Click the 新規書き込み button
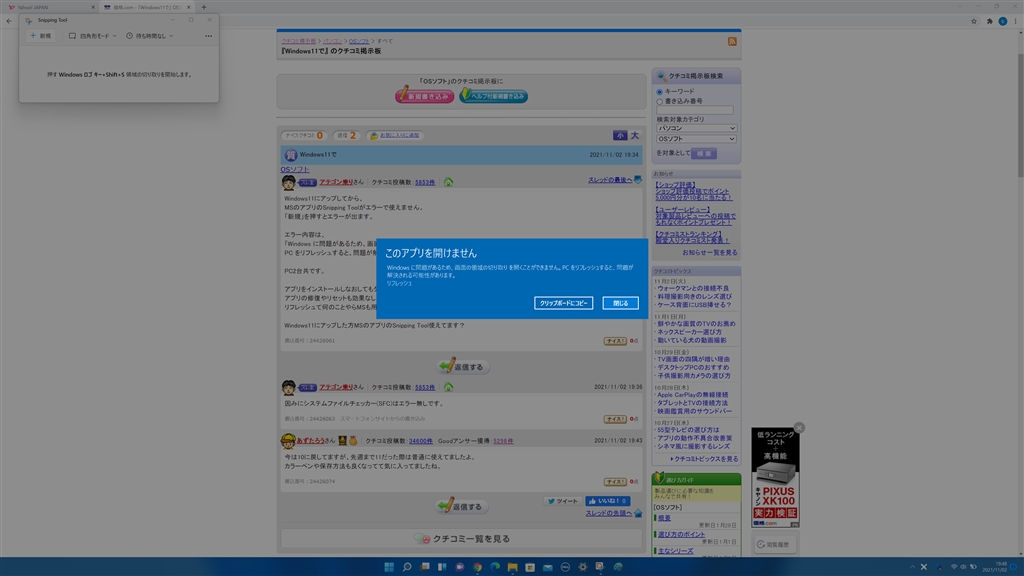This screenshot has width=1024, height=576. click(424, 95)
